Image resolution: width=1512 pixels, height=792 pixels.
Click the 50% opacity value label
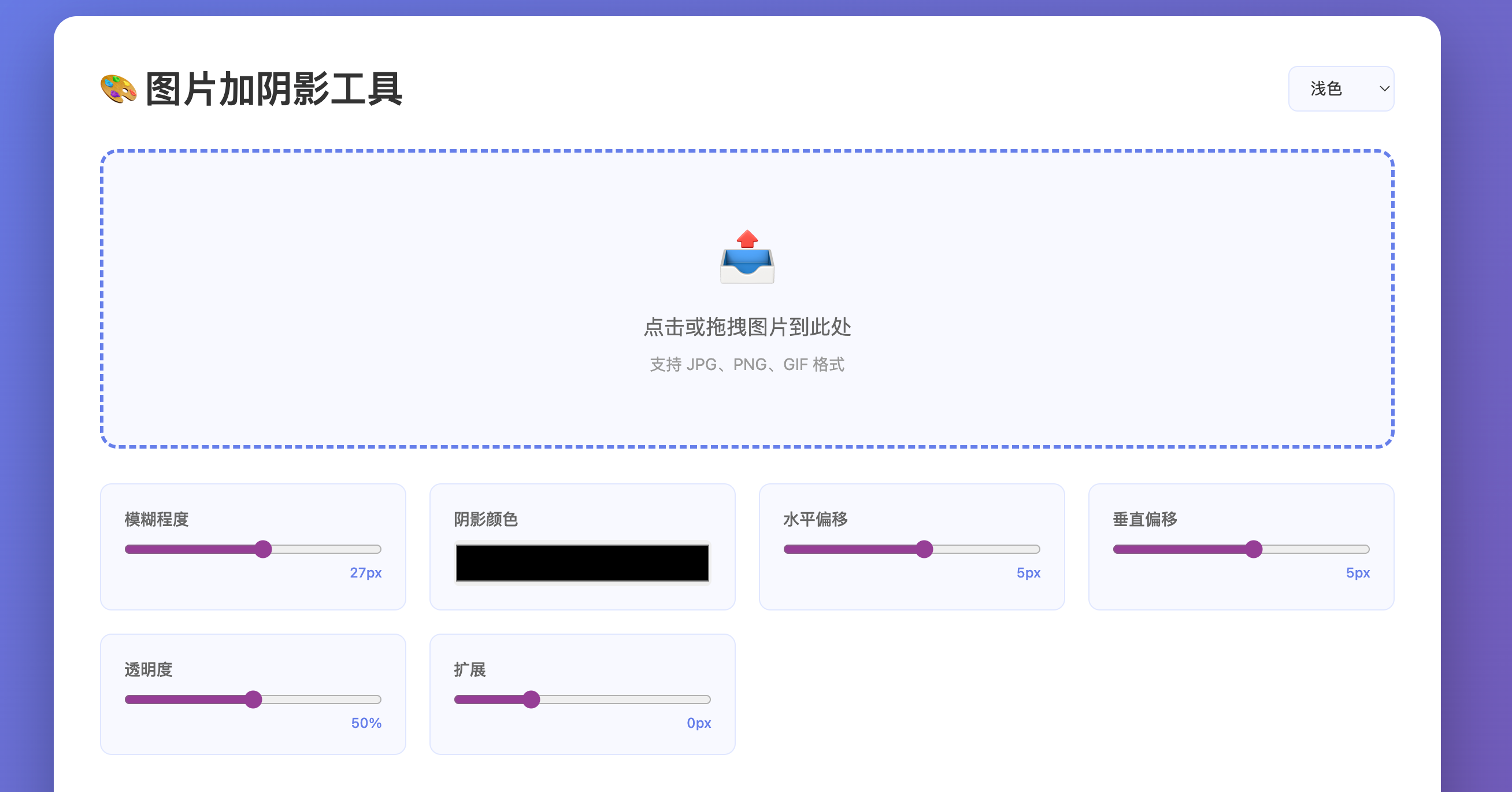click(366, 723)
